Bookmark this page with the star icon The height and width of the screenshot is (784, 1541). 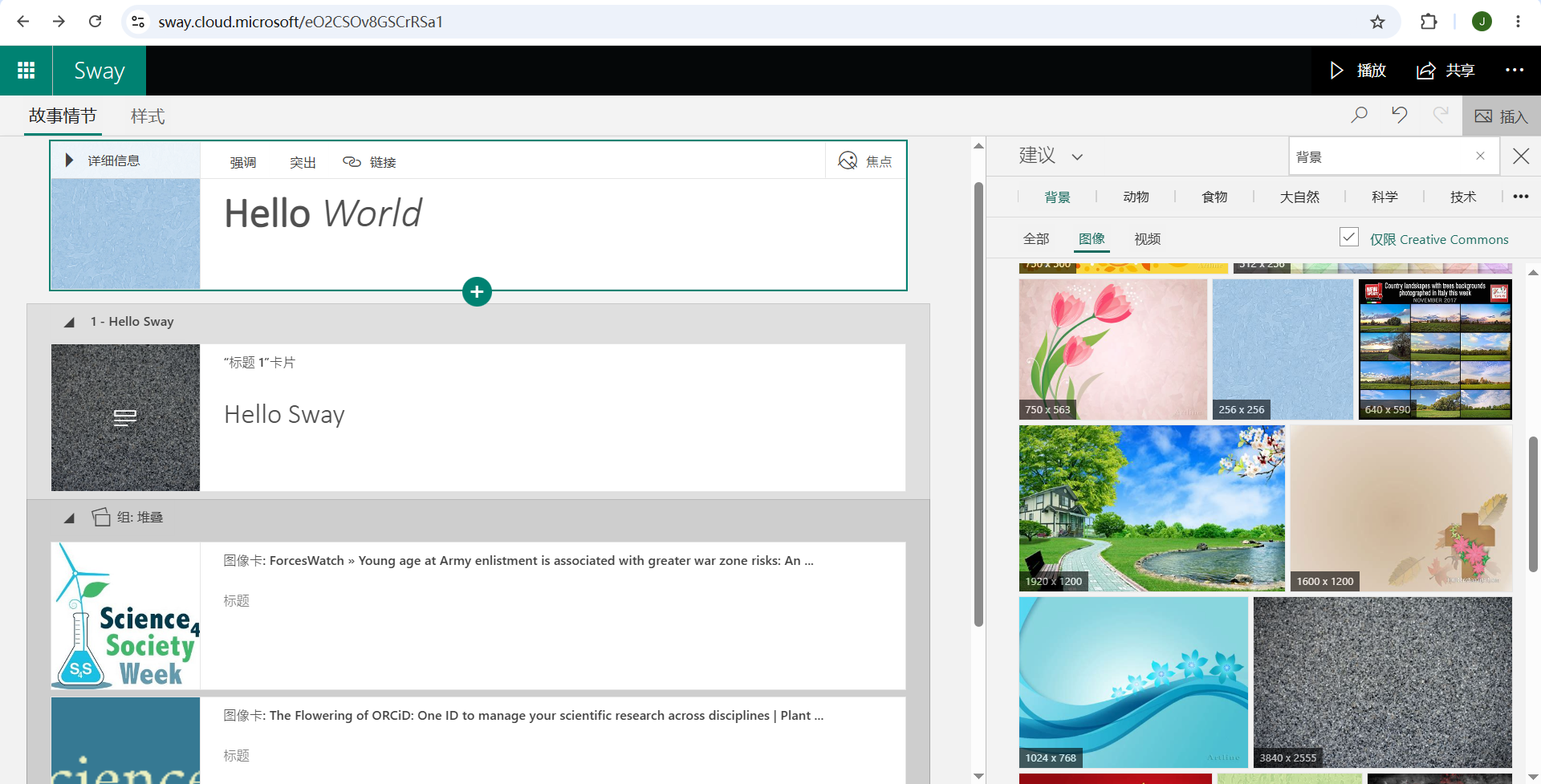(1377, 22)
